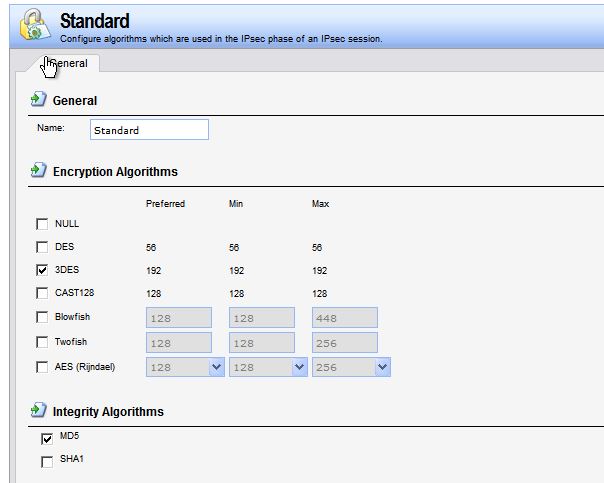Enable CAST128 encryption

pos(42,293)
